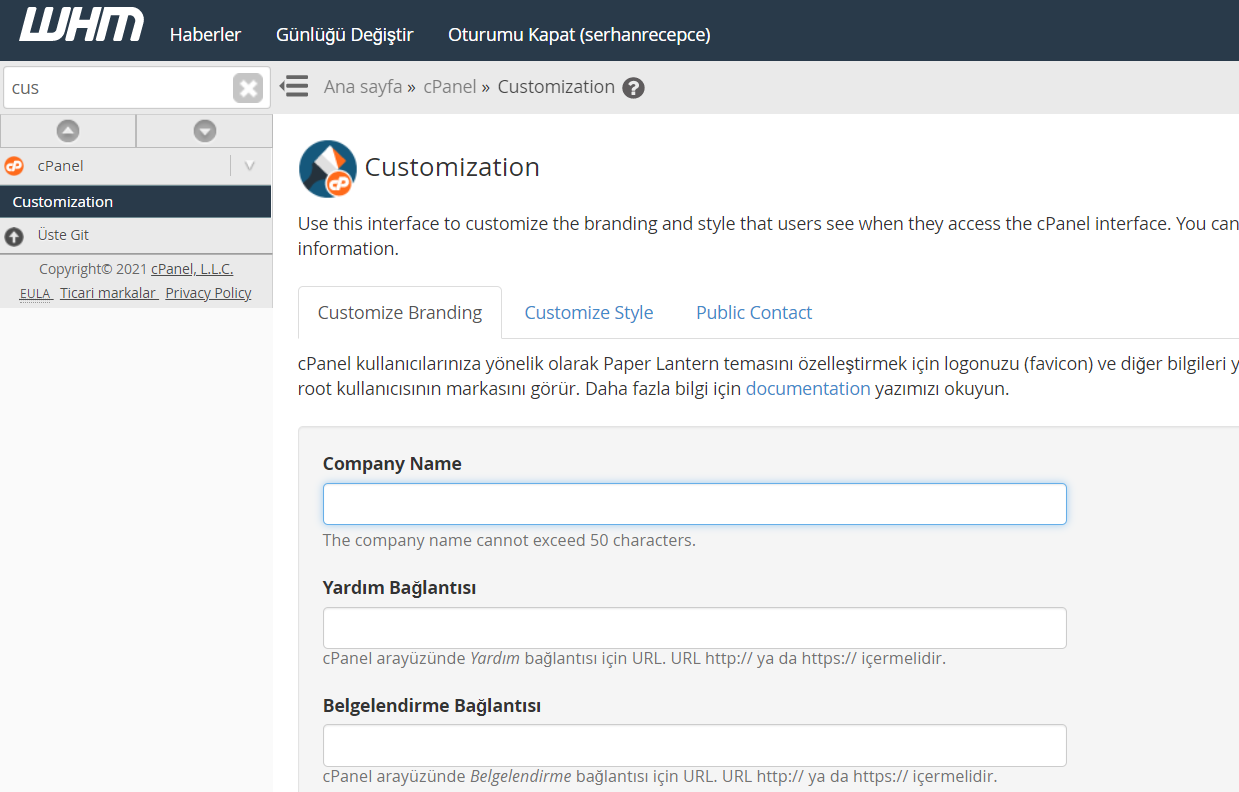The image size is (1239, 792).
Task: Expand all sidebar categories with down arrow
Action: [x=205, y=130]
